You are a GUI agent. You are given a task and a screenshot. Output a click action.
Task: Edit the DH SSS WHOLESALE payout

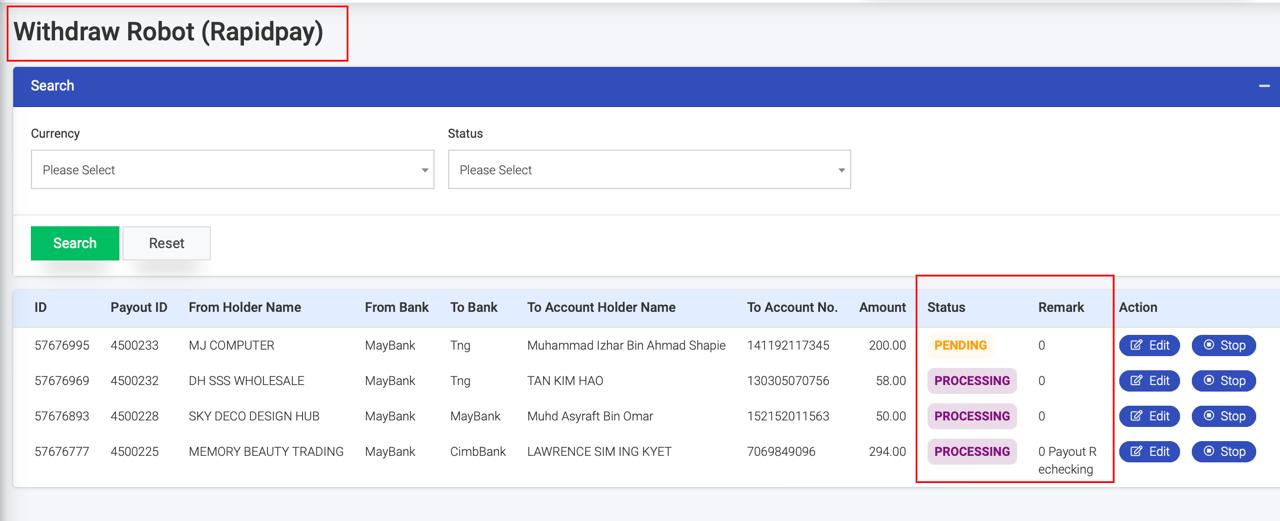pos(1149,381)
